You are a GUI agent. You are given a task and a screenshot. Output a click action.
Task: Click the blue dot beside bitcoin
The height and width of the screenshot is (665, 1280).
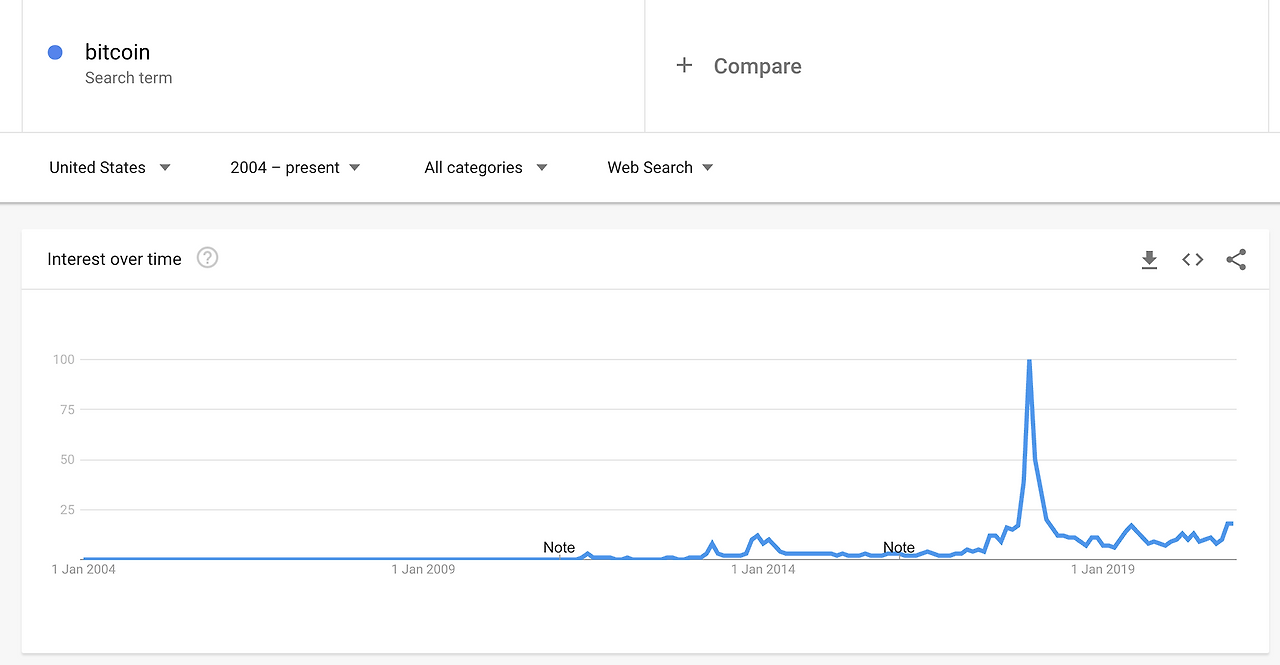(x=55, y=52)
